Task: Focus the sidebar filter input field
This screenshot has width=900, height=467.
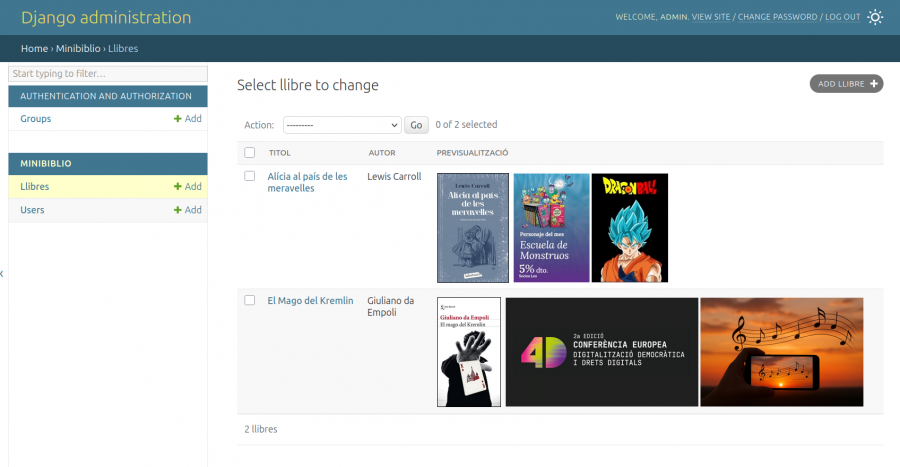Action: [108, 73]
